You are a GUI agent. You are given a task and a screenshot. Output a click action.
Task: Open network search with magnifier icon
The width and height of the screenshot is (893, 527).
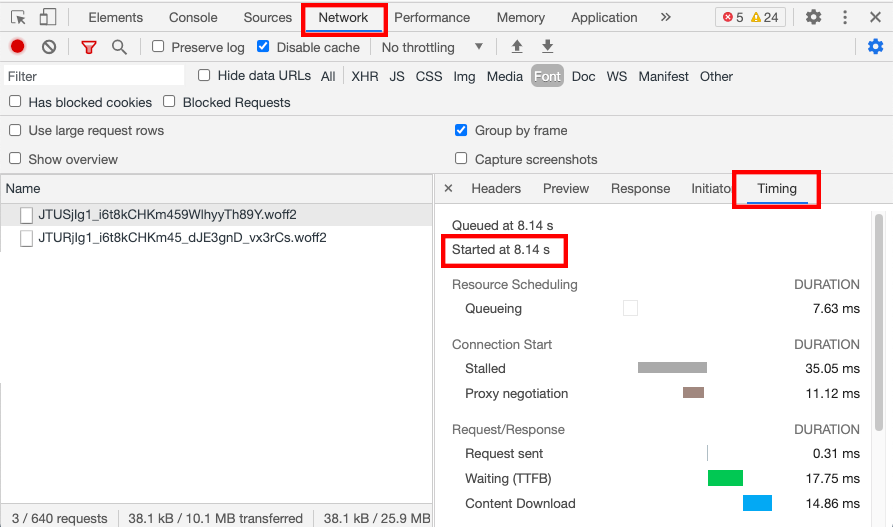[x=119, y=47]
